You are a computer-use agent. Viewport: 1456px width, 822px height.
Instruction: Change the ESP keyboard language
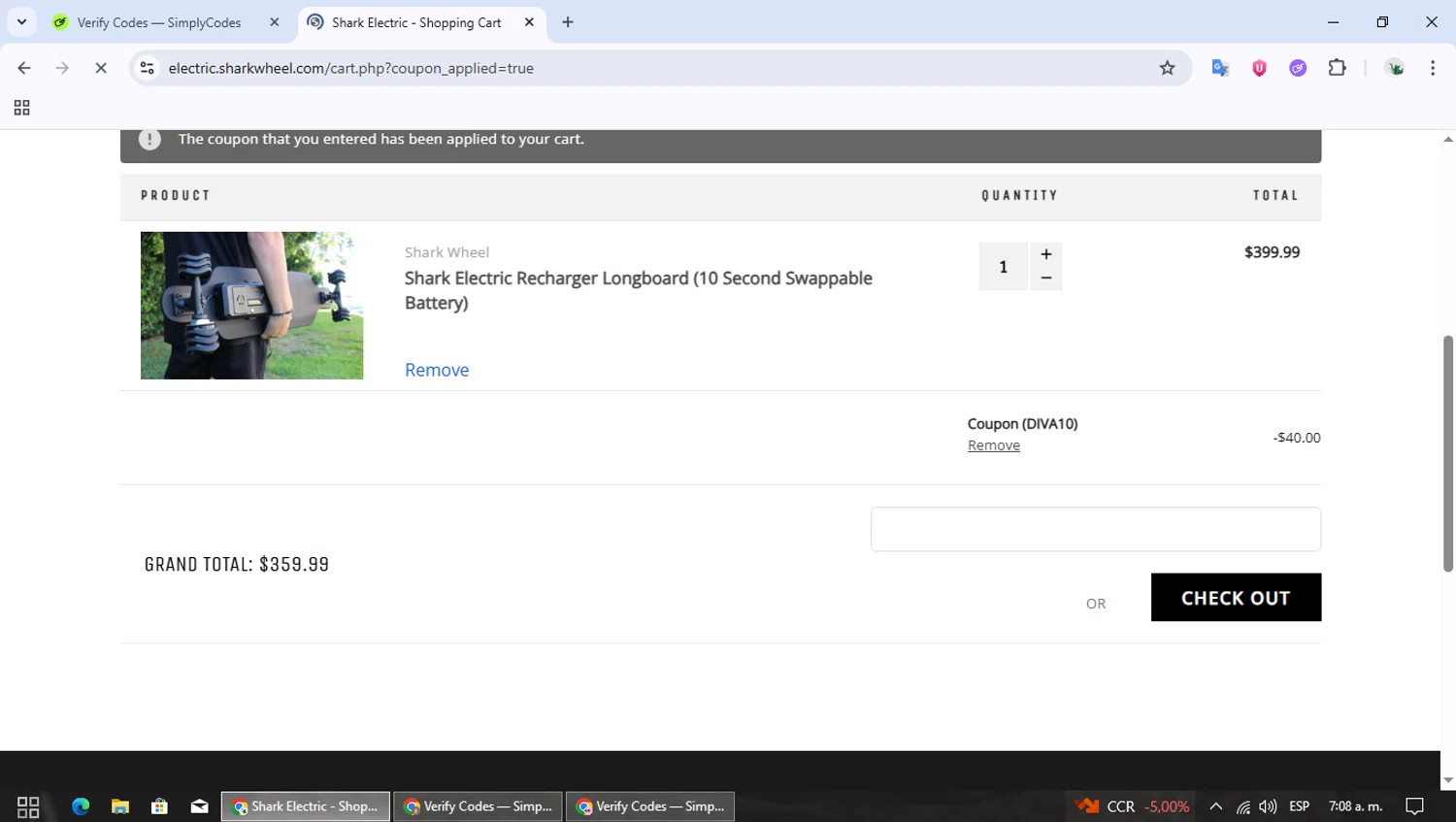(x=1299, y=806)
